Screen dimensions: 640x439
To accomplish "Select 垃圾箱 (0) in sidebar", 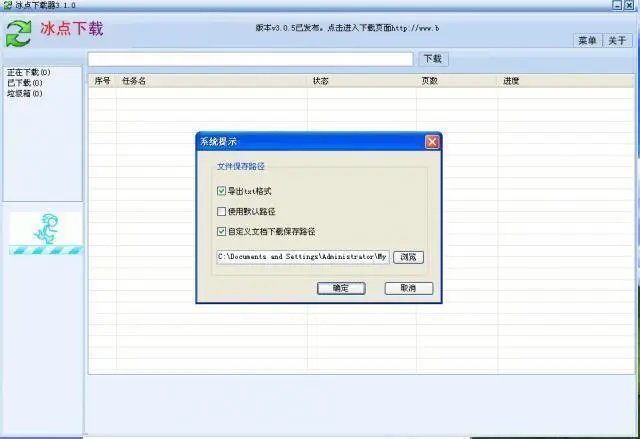I will click(24, 93).
